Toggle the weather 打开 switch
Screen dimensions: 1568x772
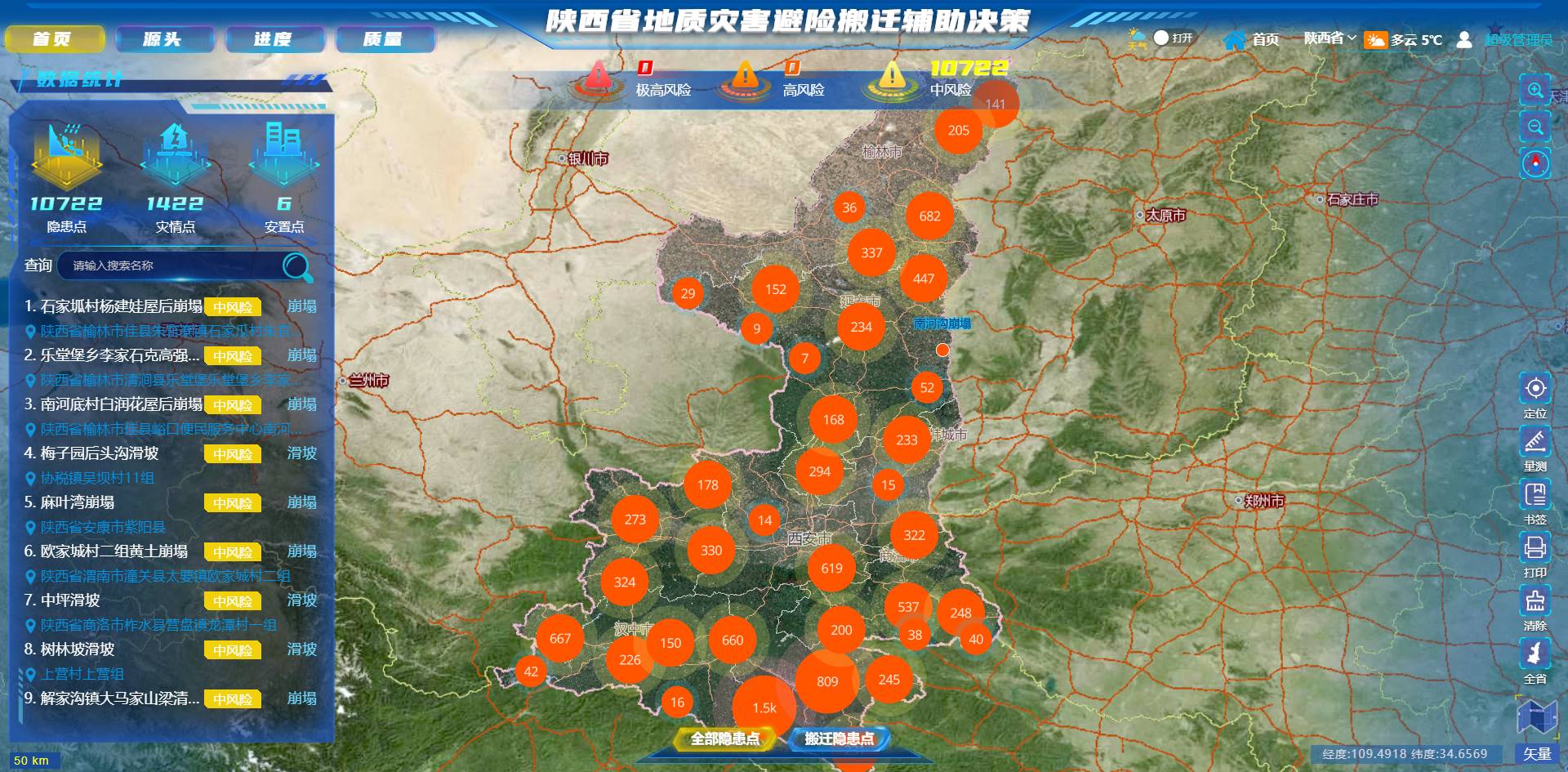1162,38
